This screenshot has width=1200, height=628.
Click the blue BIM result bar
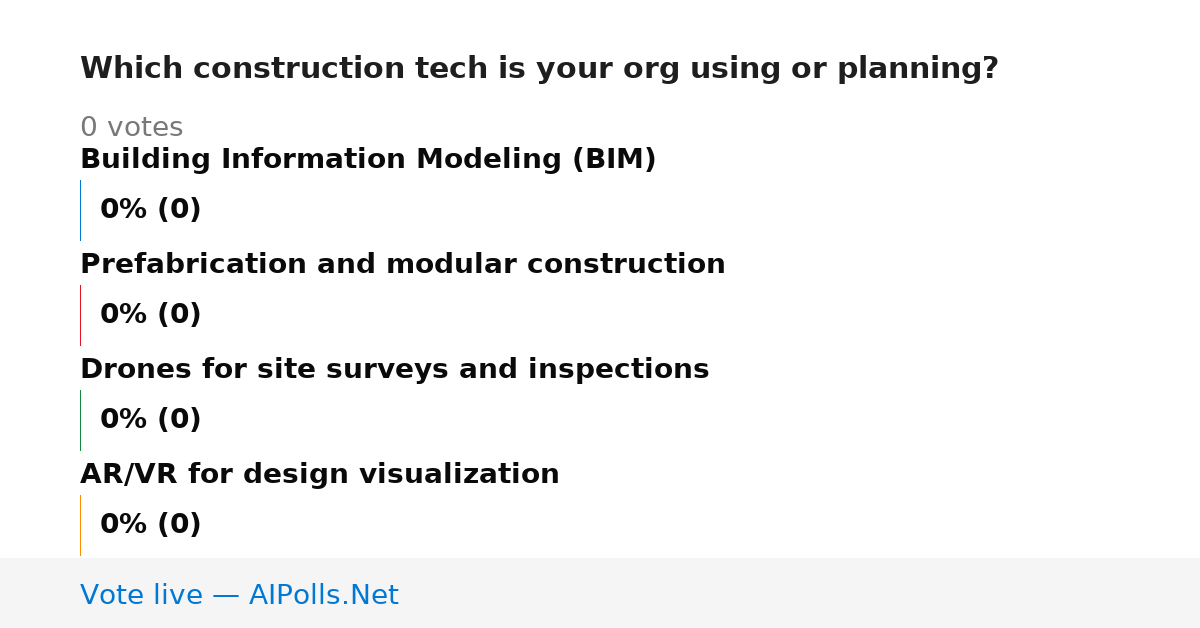tap(80, 210)
